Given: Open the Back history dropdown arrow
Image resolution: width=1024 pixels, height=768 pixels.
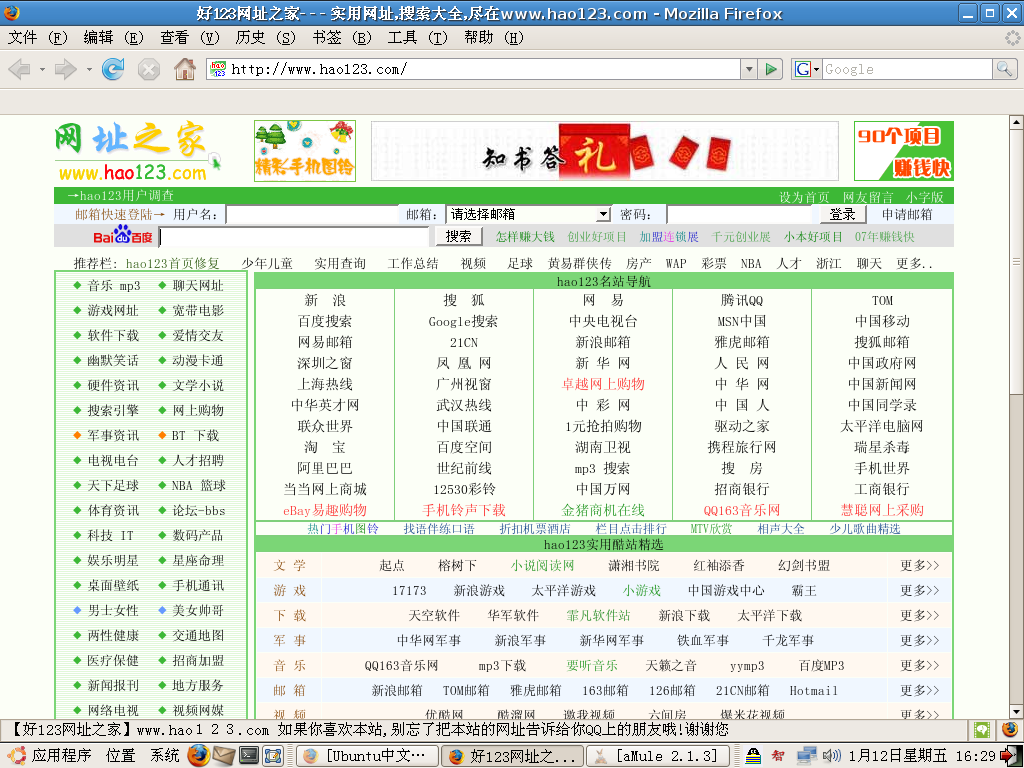Looking at the screenshot, I should pyautogui.click(x=42, y=69).
